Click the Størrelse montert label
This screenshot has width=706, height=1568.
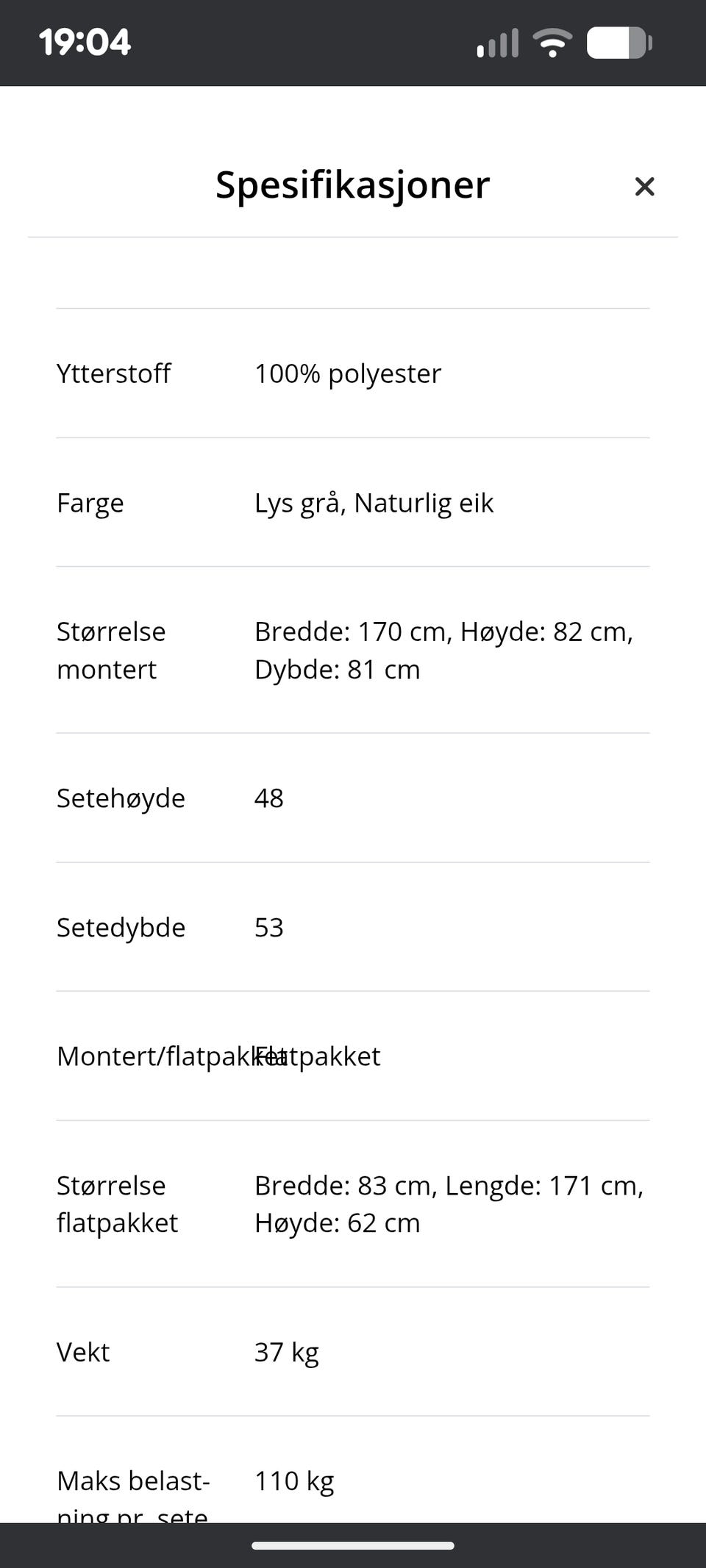pos(111,650)
